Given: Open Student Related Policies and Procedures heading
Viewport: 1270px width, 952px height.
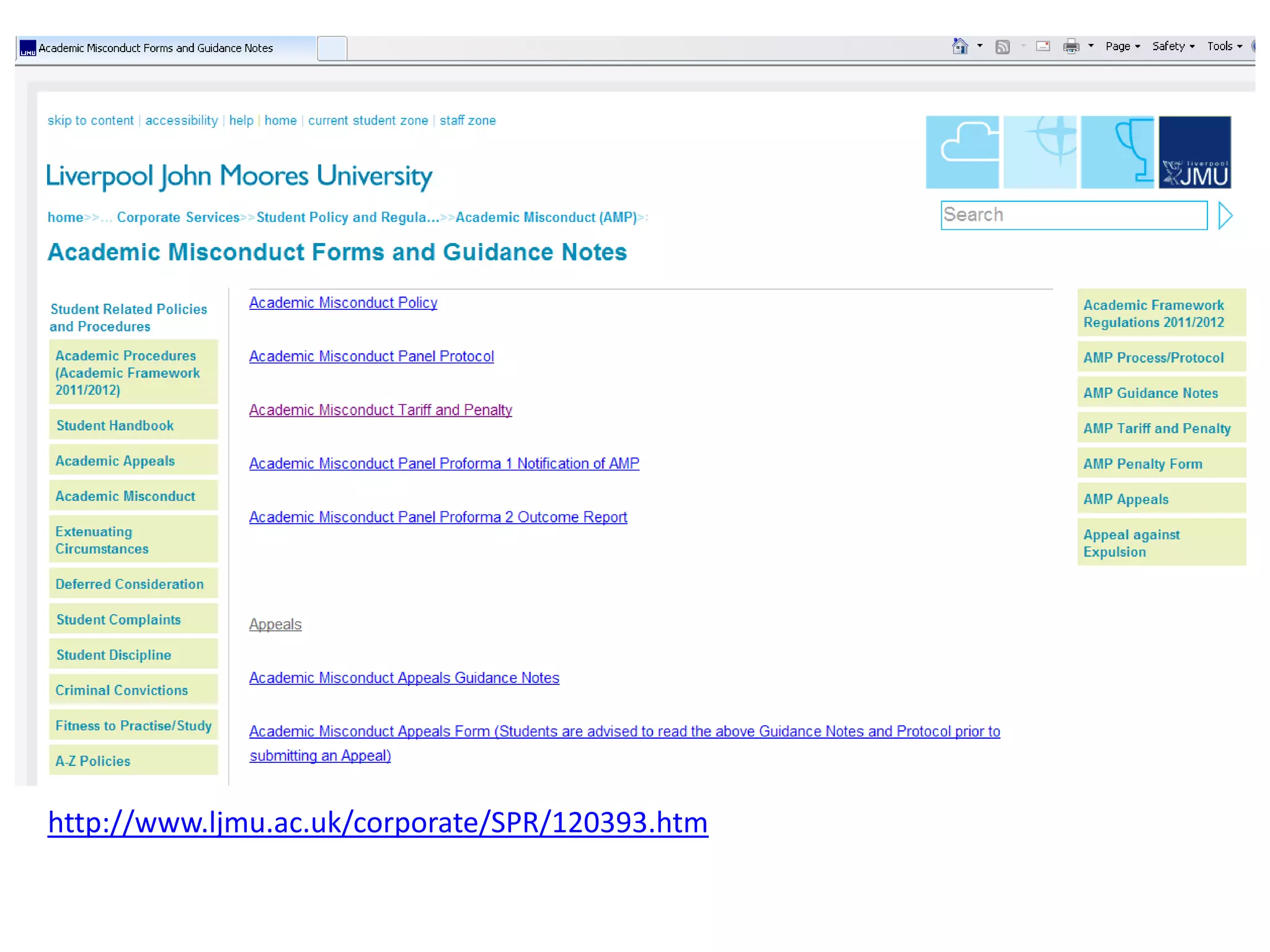Looking at the screenshot, I should pos(128,318).
